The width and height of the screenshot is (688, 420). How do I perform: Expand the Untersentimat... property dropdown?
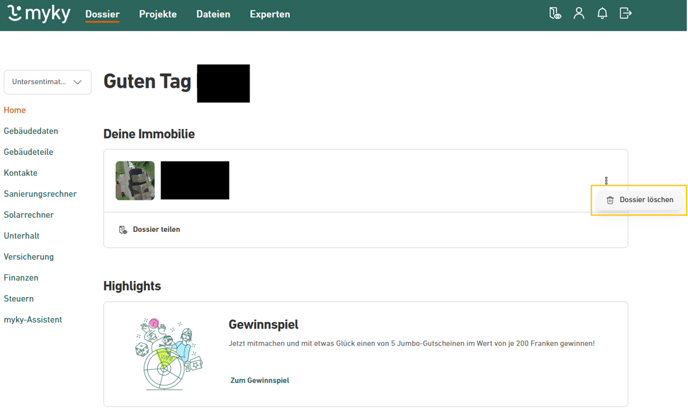tap(47, 82)
